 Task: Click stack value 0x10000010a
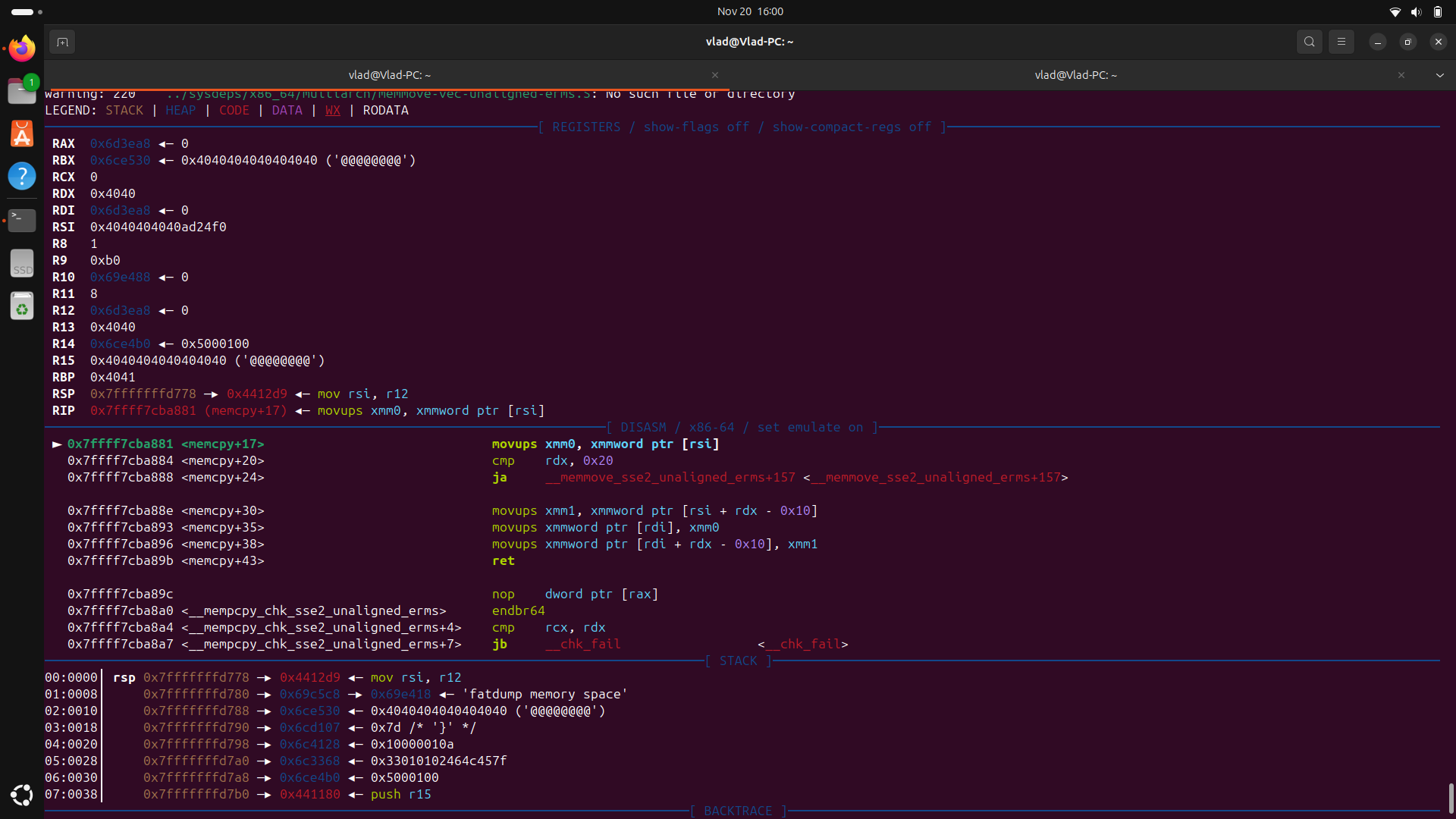point(412,744)
